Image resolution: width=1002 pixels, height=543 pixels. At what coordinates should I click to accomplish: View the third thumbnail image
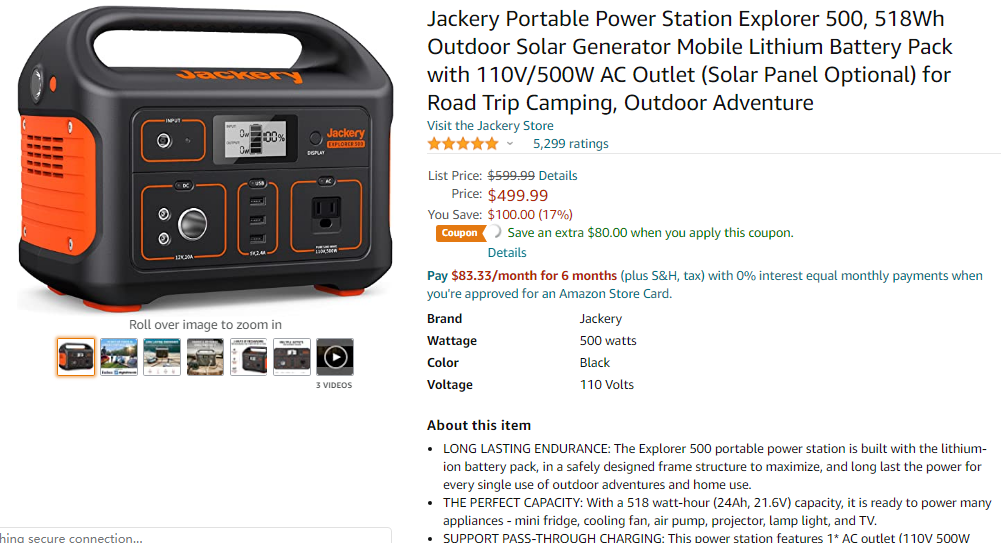tap(162, 357)
